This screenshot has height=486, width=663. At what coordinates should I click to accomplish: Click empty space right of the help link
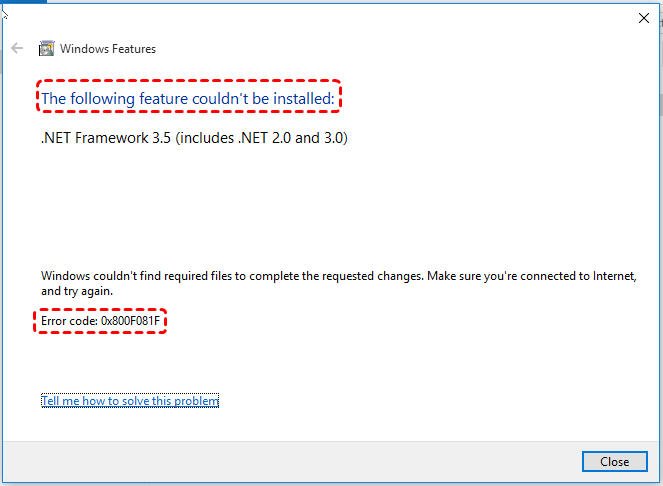pos(420,401)
